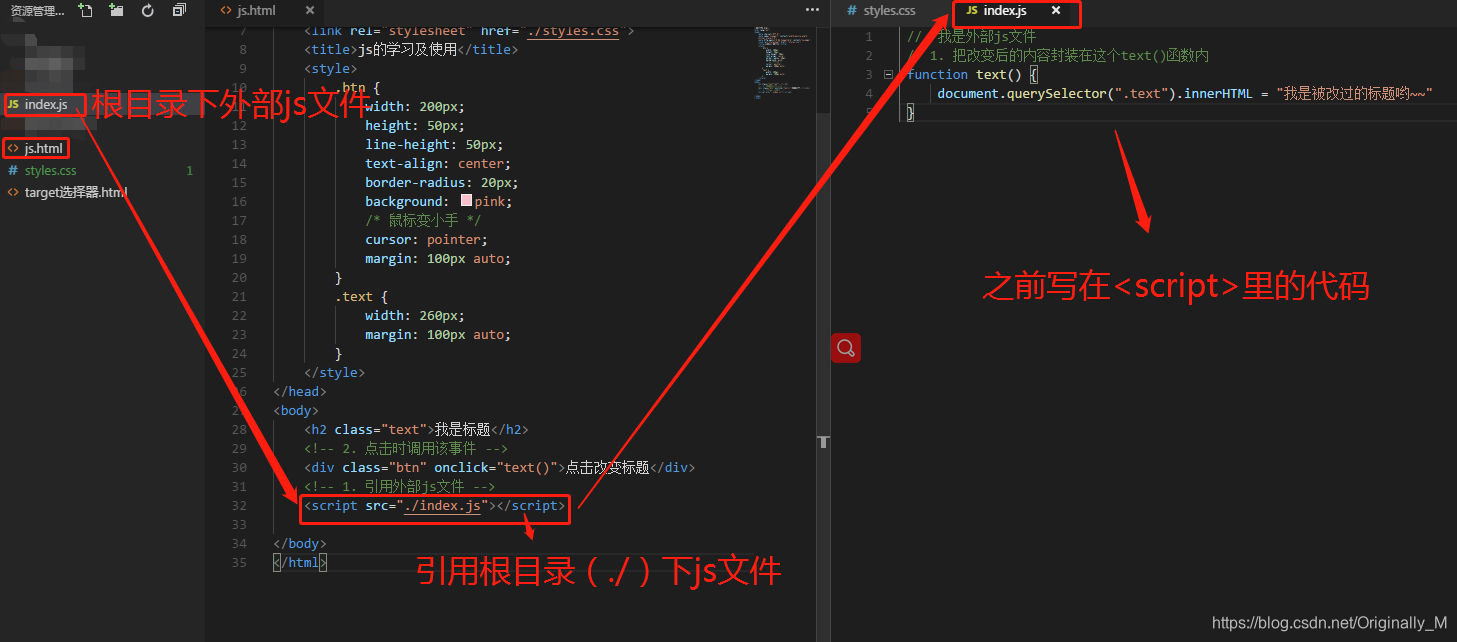
Task: Click the pink background color swatch
Action: (466, 200)
